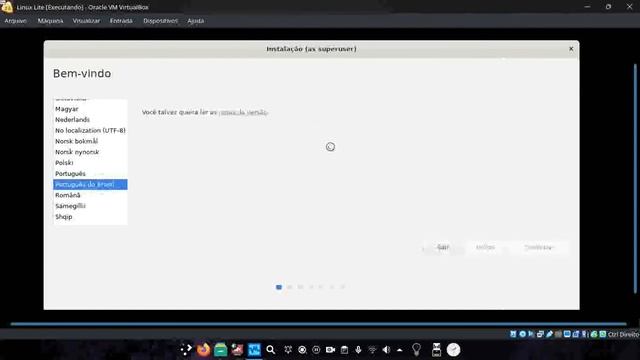The height and width of the screenshot is (360, 640).
Task: Click the video camera tray icon
Action: (x=331, y=350)
